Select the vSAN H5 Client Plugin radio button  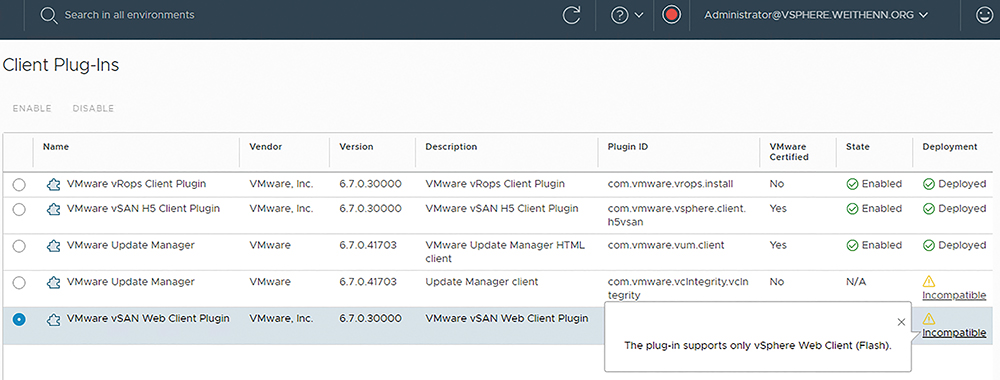[19, 209]
